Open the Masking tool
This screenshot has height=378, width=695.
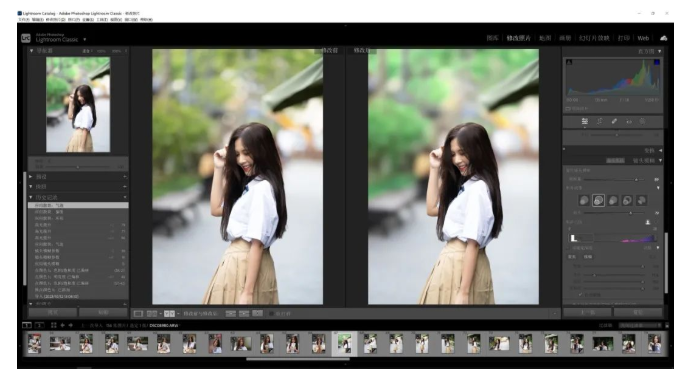coord(642,121)
